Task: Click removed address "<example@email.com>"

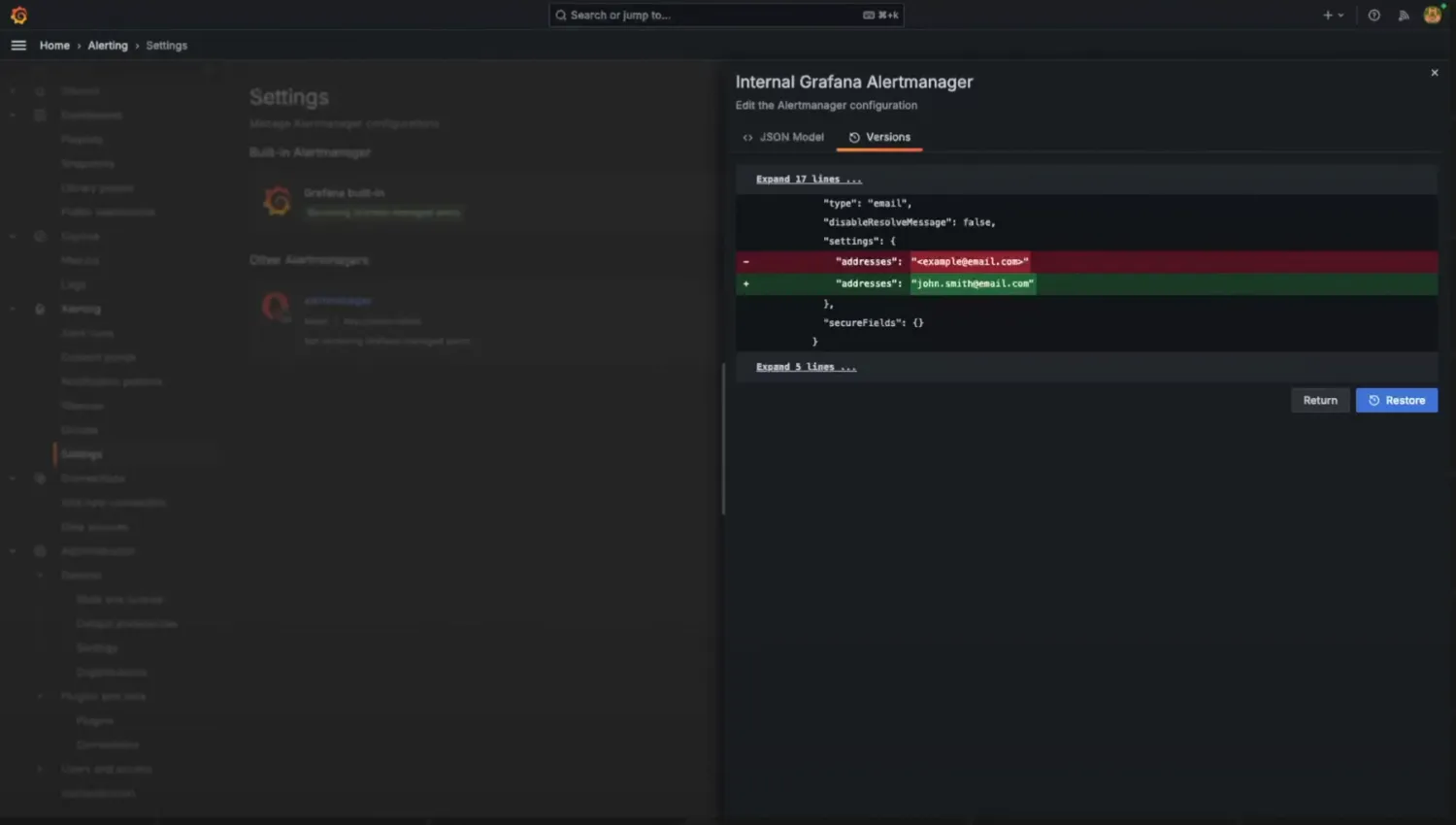Action: coord(970,261)
